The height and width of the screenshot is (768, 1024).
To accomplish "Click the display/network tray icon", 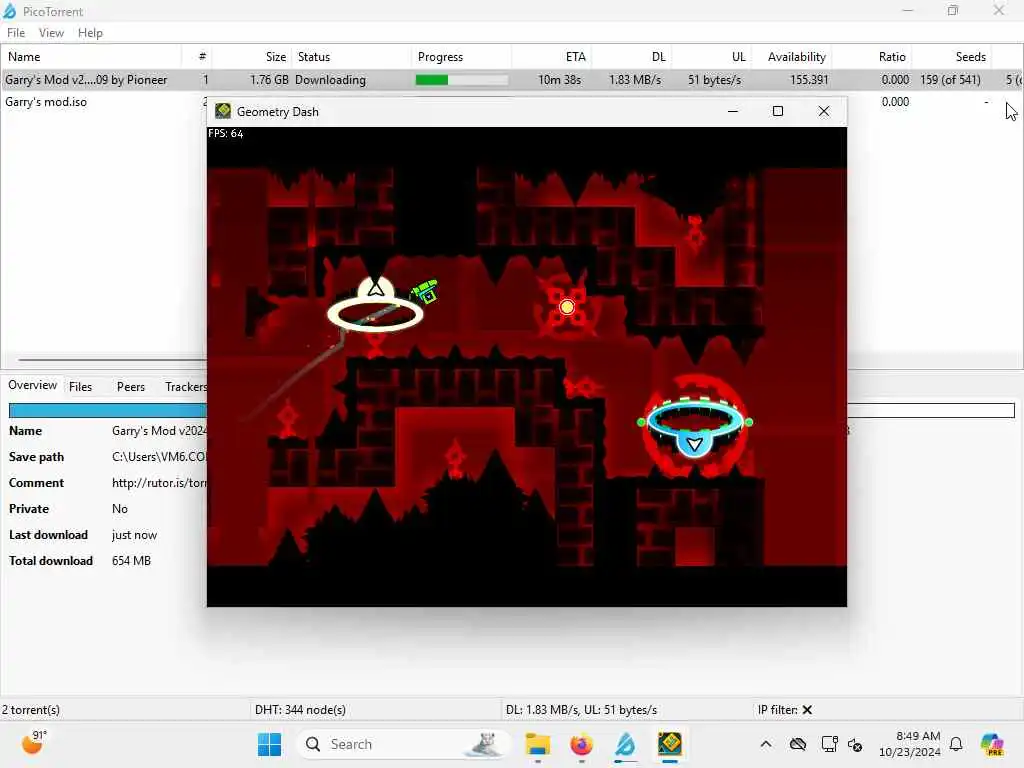I will 829,744.
